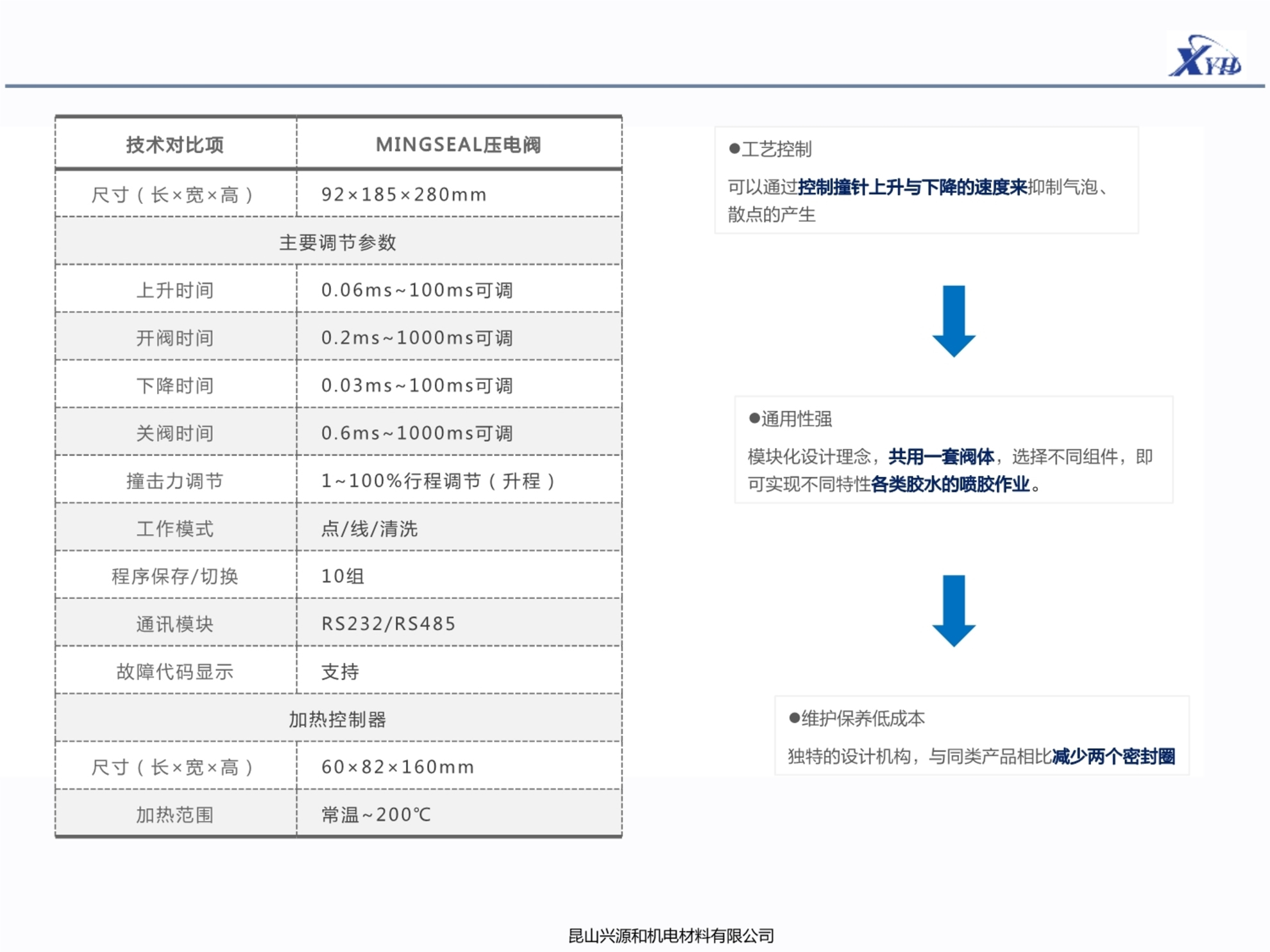Viewport: 1270px width, 952px height.
Task: Click the 10组 value cell
Action: point(459,576)
